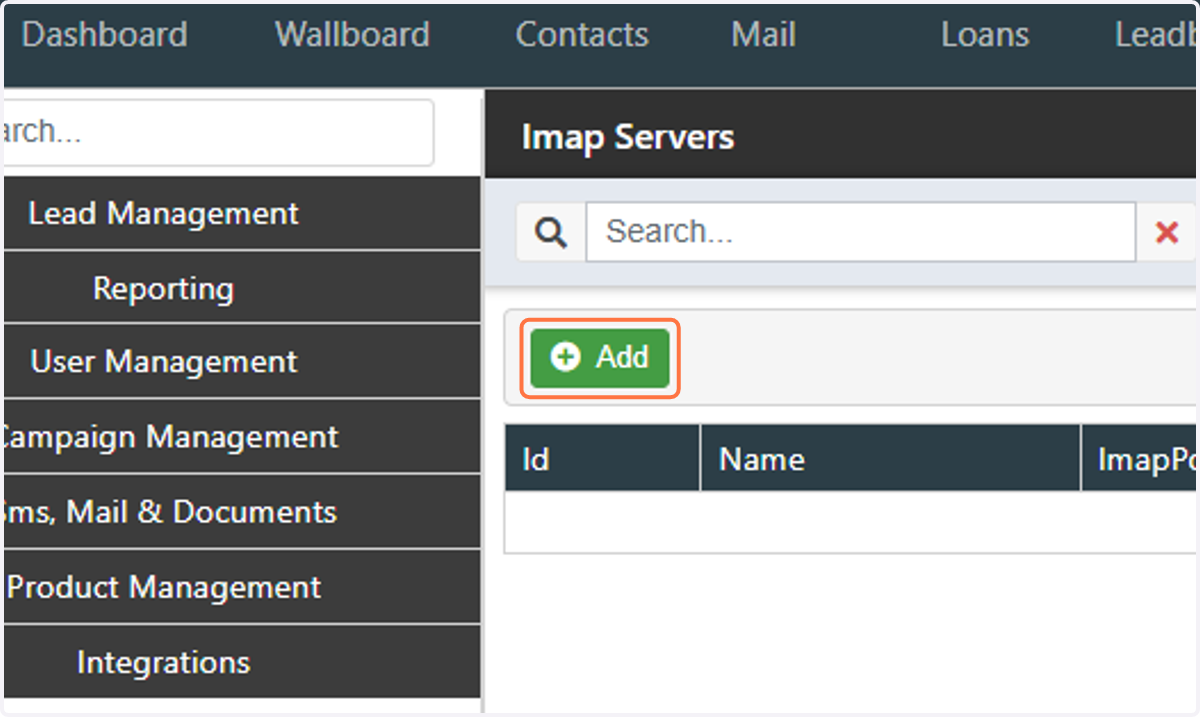Focus the Imap Servers search field
Screen dimensions: 1200x717
click(x=861, y=232)
